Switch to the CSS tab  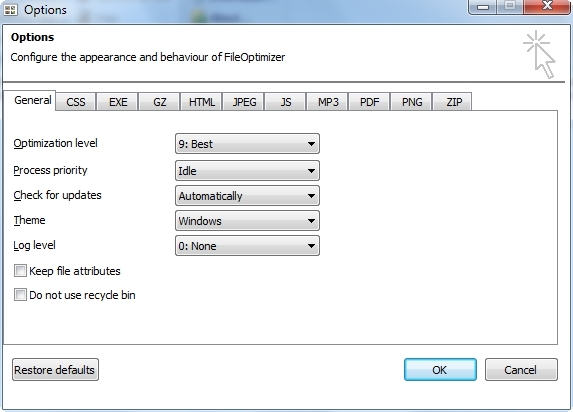pyautogui.click(x=76, y=102)
